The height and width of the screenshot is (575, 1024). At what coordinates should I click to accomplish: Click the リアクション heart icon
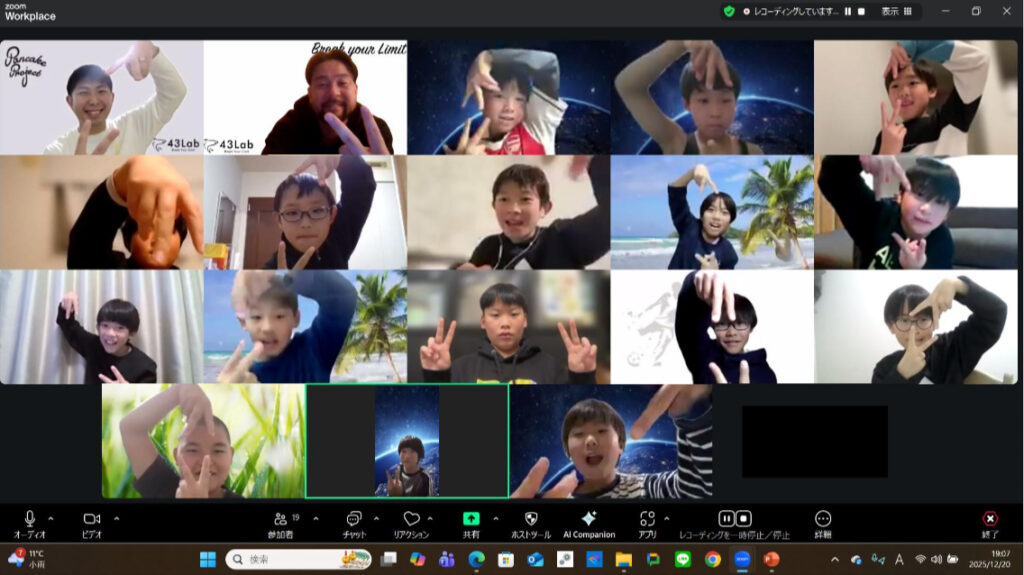(x=411, y=519)
